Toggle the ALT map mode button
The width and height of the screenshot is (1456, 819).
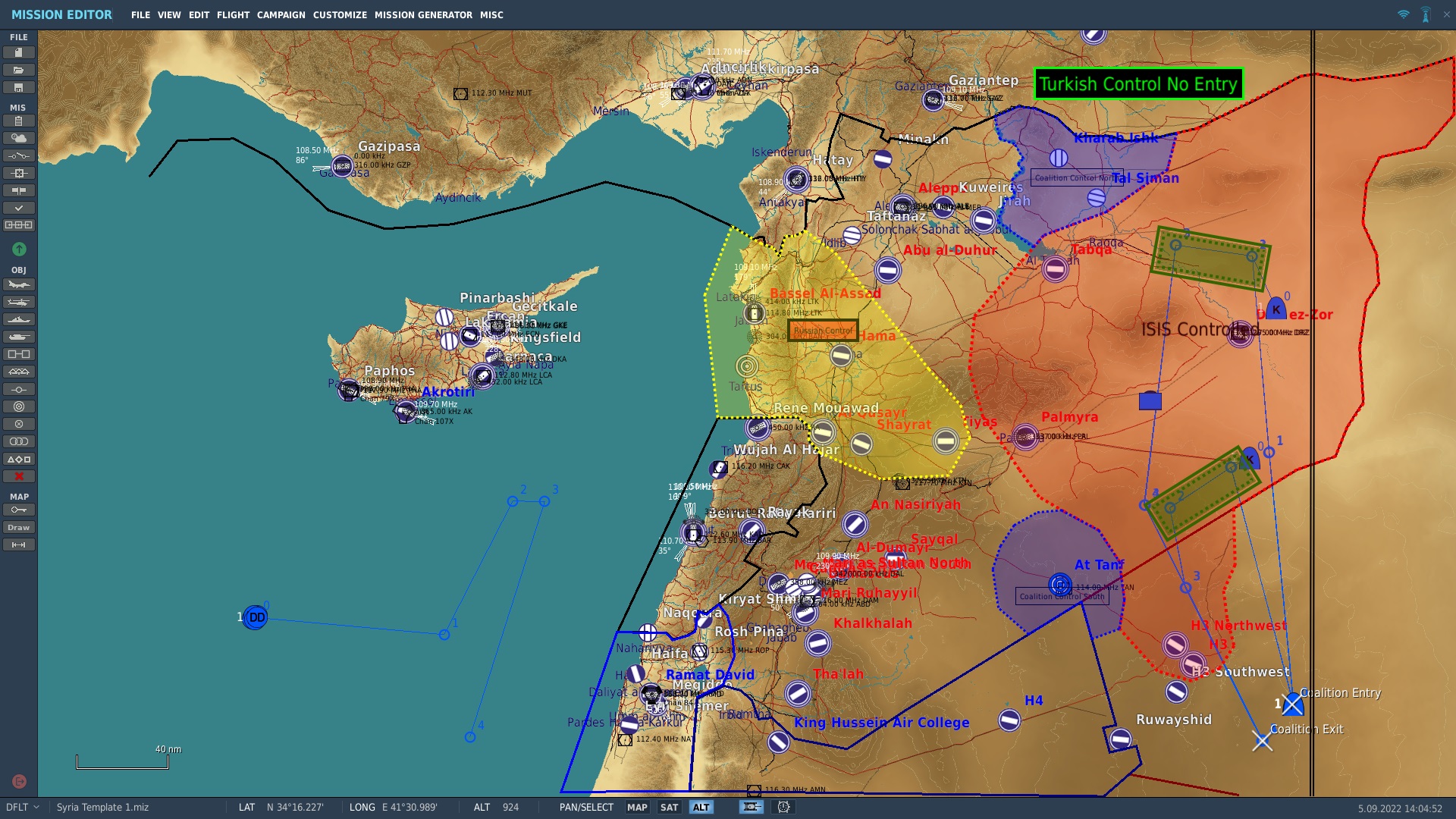[x=701, y=808]
